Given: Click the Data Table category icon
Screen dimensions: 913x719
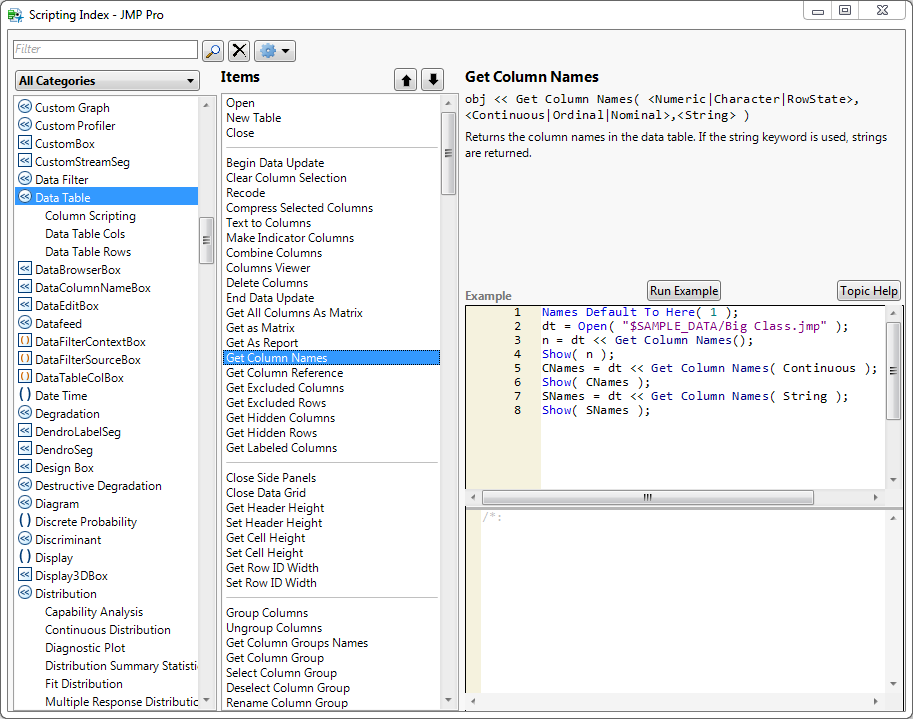Looking at the screenshot, I should click(24, 197).
